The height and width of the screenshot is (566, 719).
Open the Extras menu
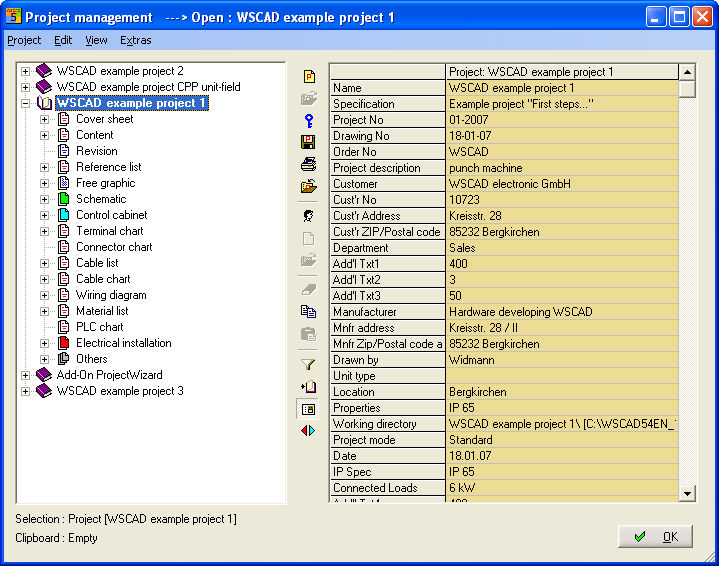click(x=135, y=40)
